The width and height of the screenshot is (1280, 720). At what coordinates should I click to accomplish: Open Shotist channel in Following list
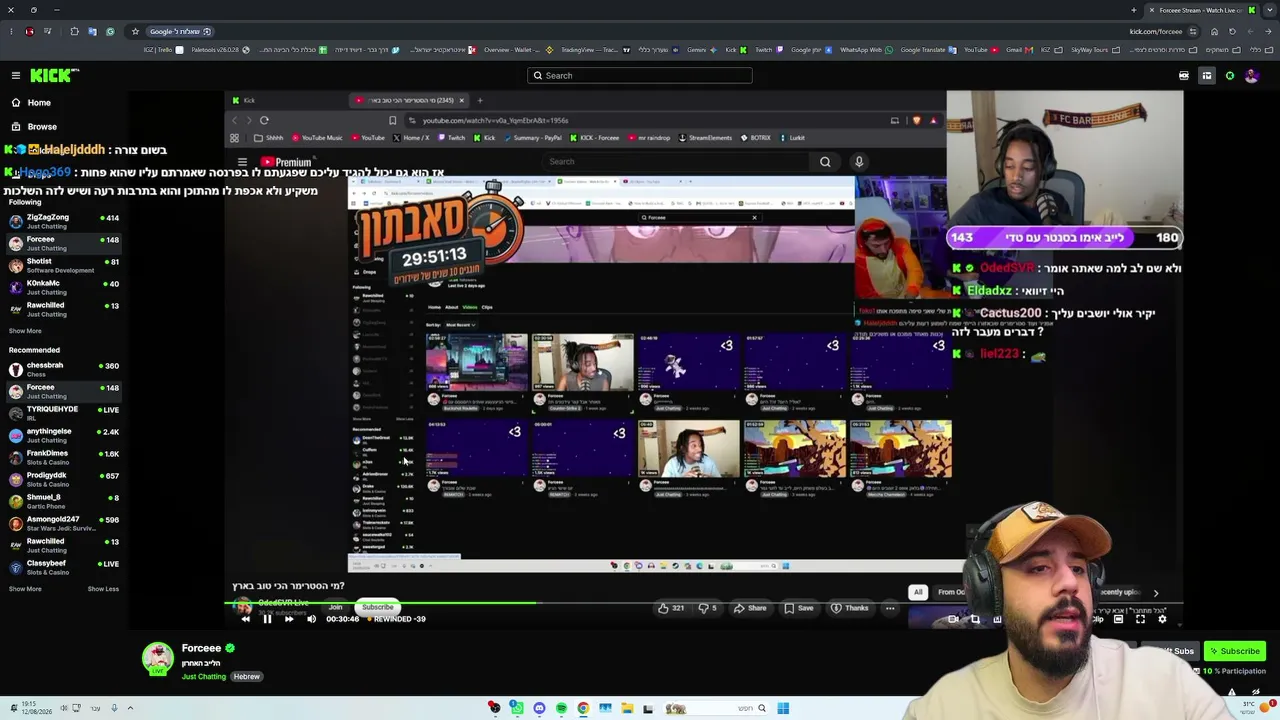64,266
